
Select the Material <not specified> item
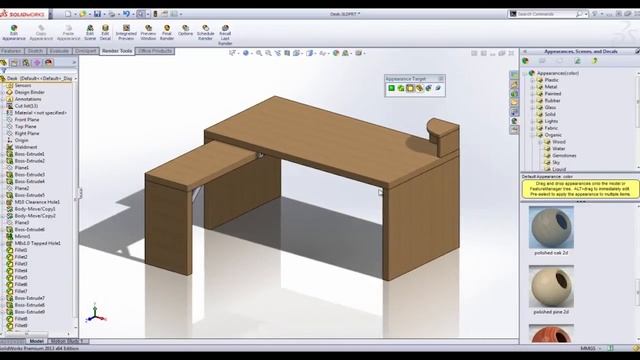(x=40, y=113)
